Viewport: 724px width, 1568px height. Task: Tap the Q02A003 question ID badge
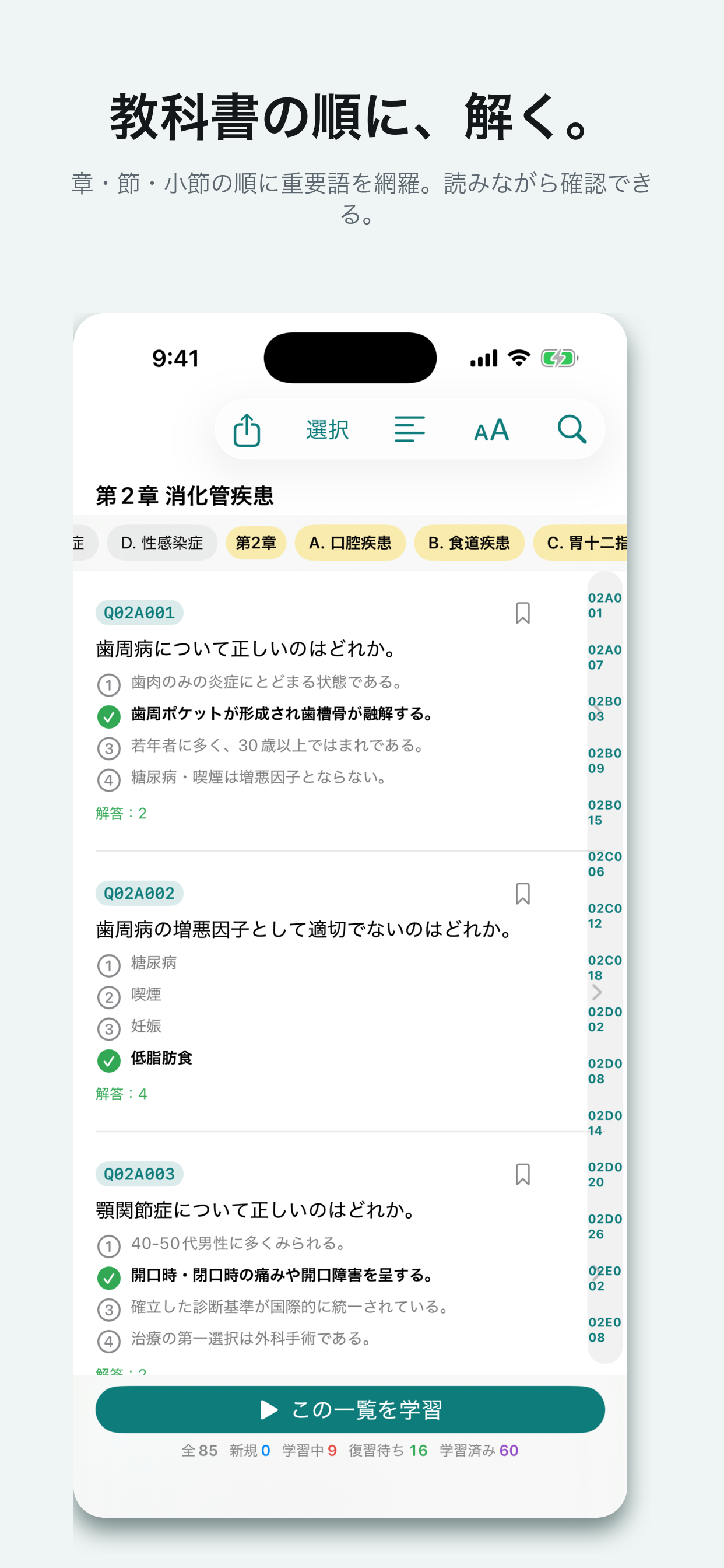[x=139, y=1174]
